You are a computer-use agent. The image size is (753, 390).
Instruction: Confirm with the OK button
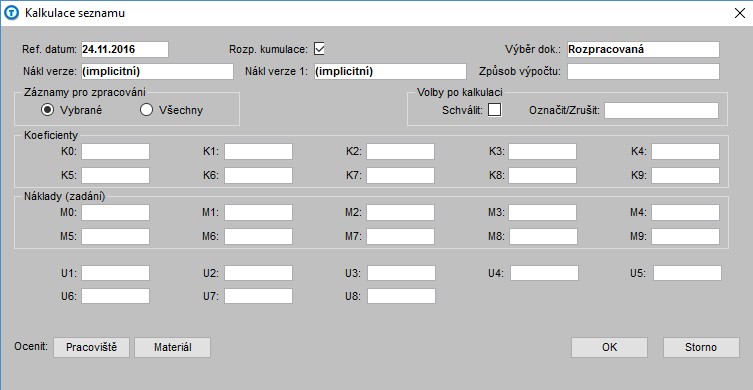[609, 347]
